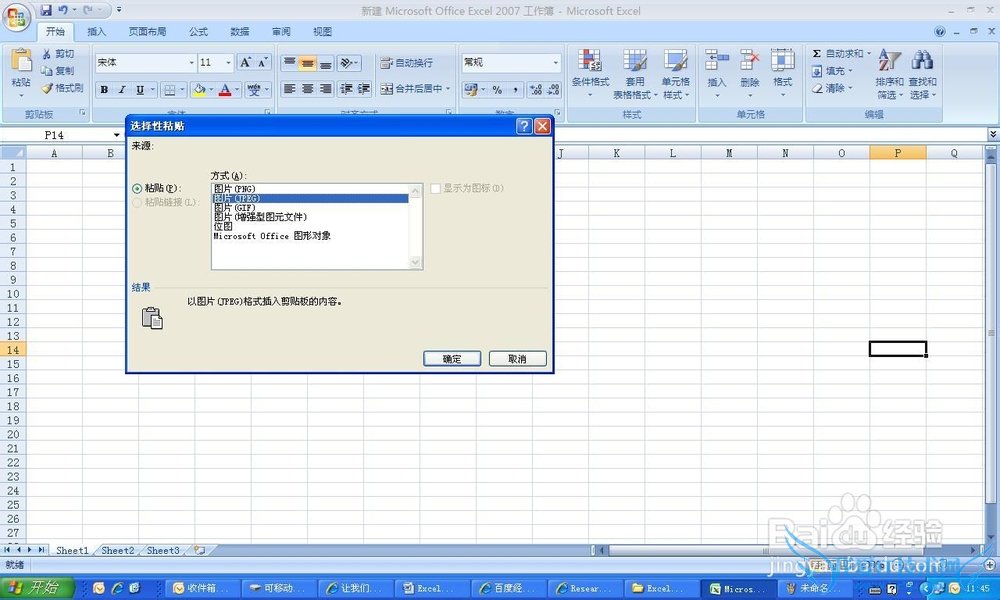Click AutoSum (自动求和) sigma icon
The width and height of the screenshot is (1000, 600).
click(816, 54)
